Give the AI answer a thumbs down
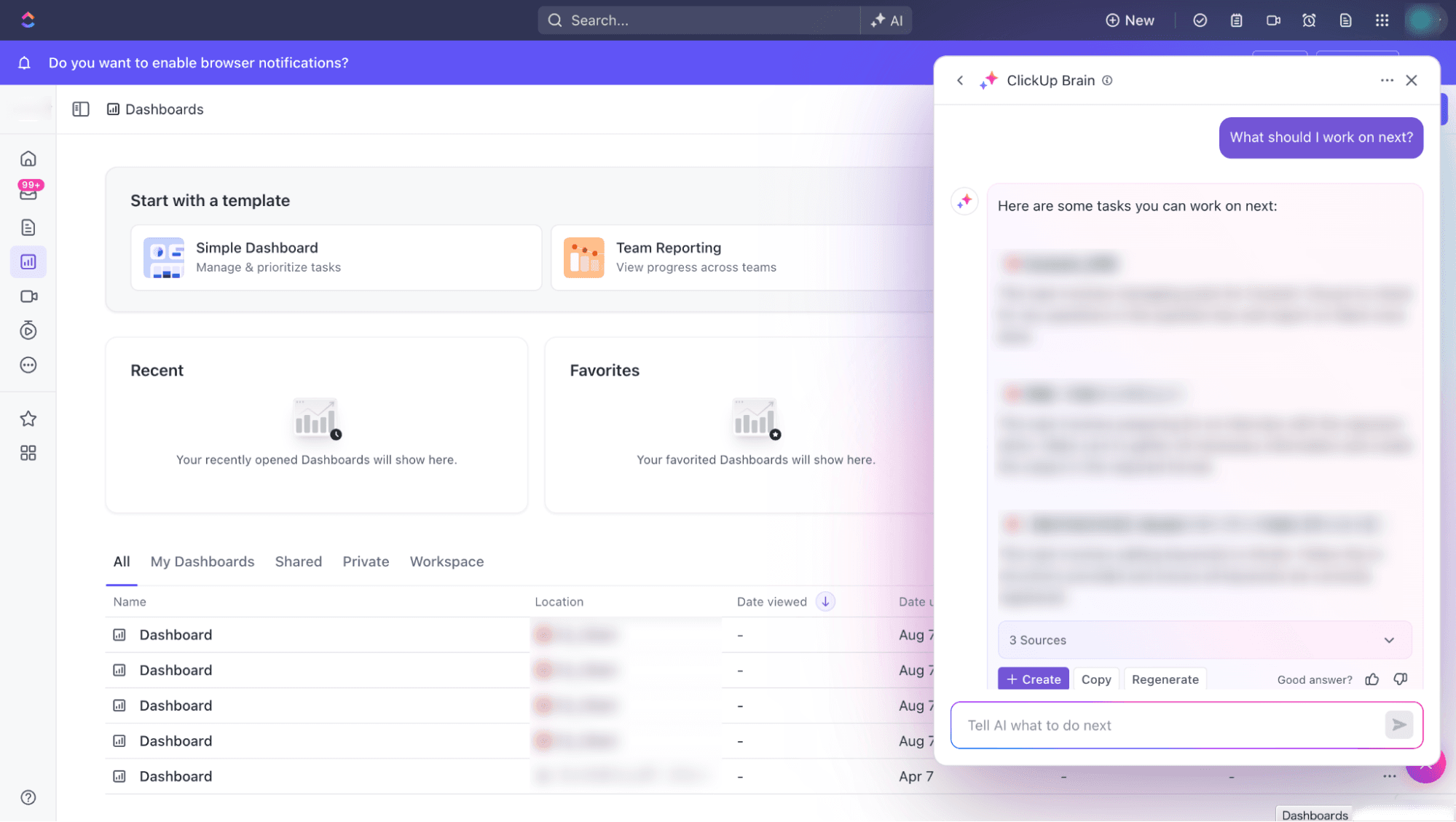Viewport: 1456px width, 822px height. tap(1400, 679)
